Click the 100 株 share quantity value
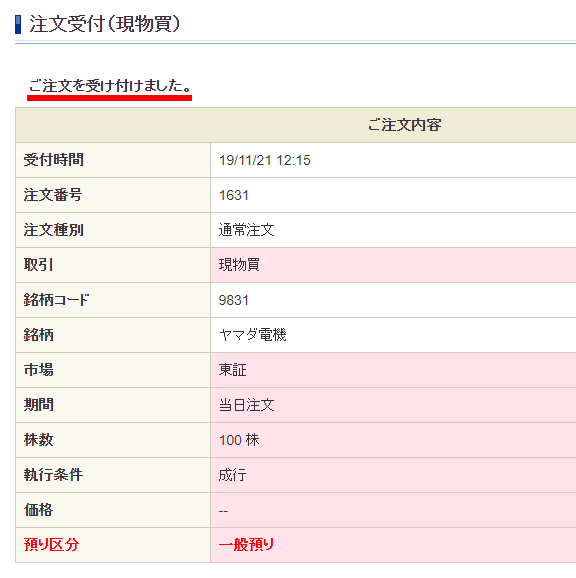This screenshot has width=576, height=578. click(239, 440)
